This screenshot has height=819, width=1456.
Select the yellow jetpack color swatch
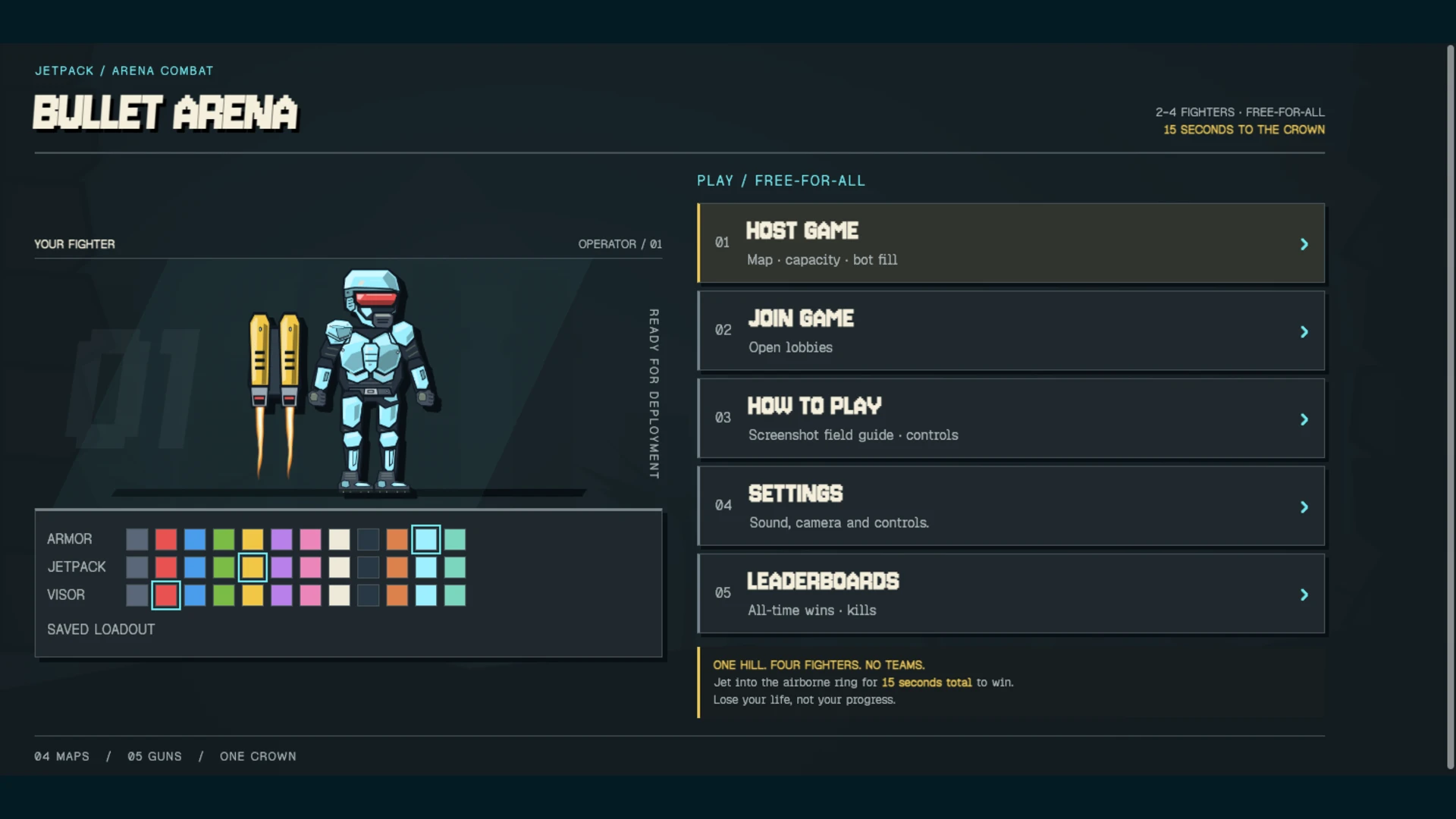point(253,567)
